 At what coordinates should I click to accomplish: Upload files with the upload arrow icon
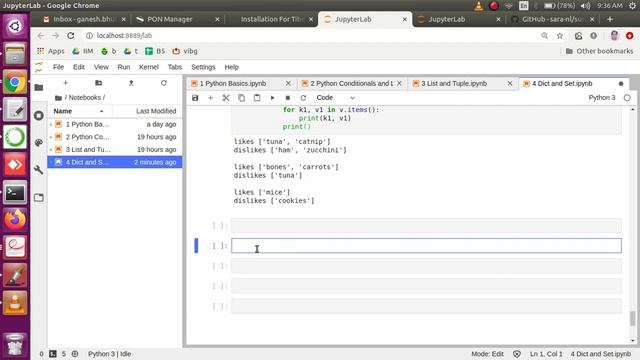(x=131, y=83)
